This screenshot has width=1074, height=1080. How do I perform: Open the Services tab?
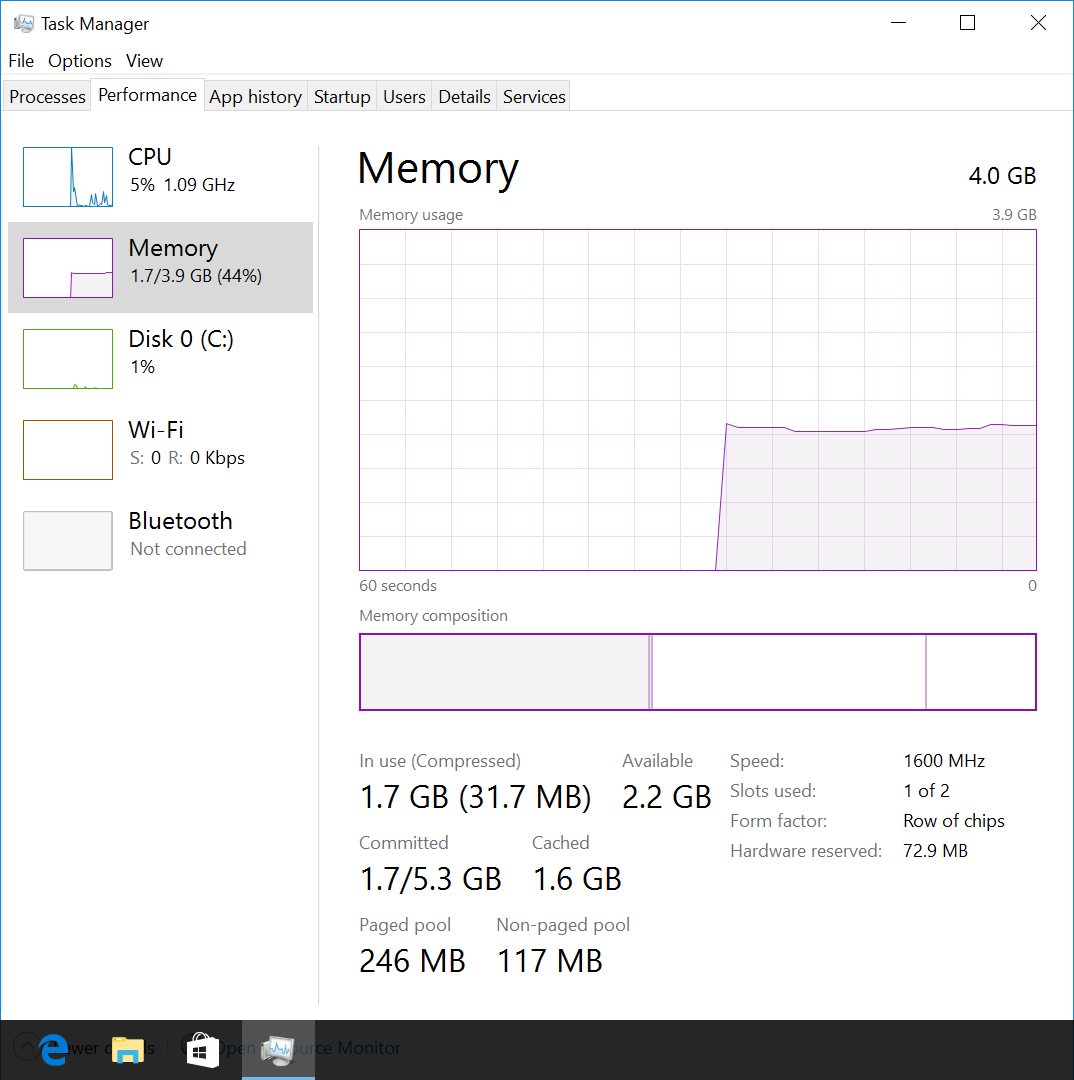tap(534, 96)
